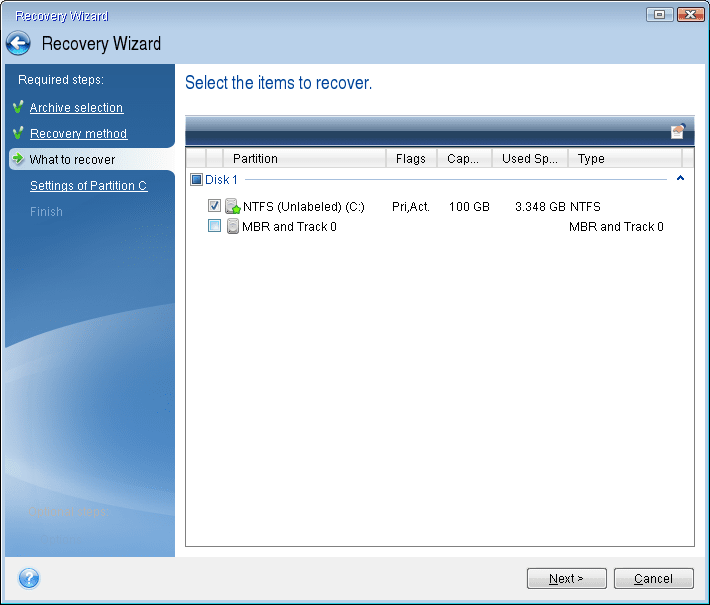Image resolution: width=710 pixels, height=605 pixels.
Task: Open help with the question mark icon
Action: pyautogui.click(x=29, y=578)
